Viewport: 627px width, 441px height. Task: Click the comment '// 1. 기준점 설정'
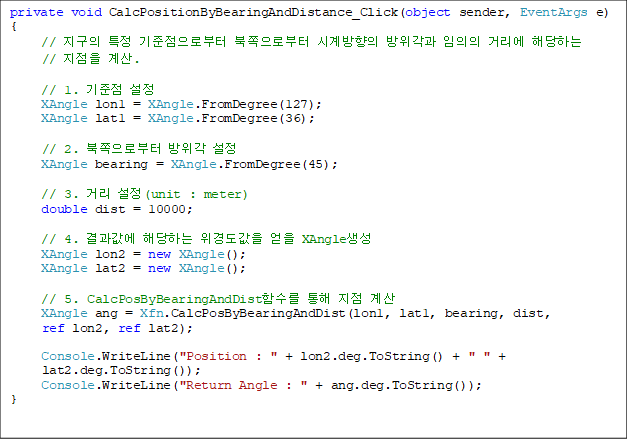(98, 89)
